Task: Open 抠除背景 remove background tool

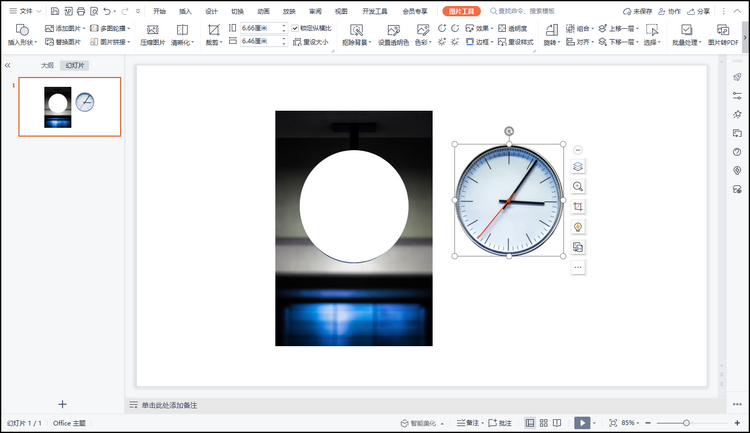Action: click(x=356, y=35)
